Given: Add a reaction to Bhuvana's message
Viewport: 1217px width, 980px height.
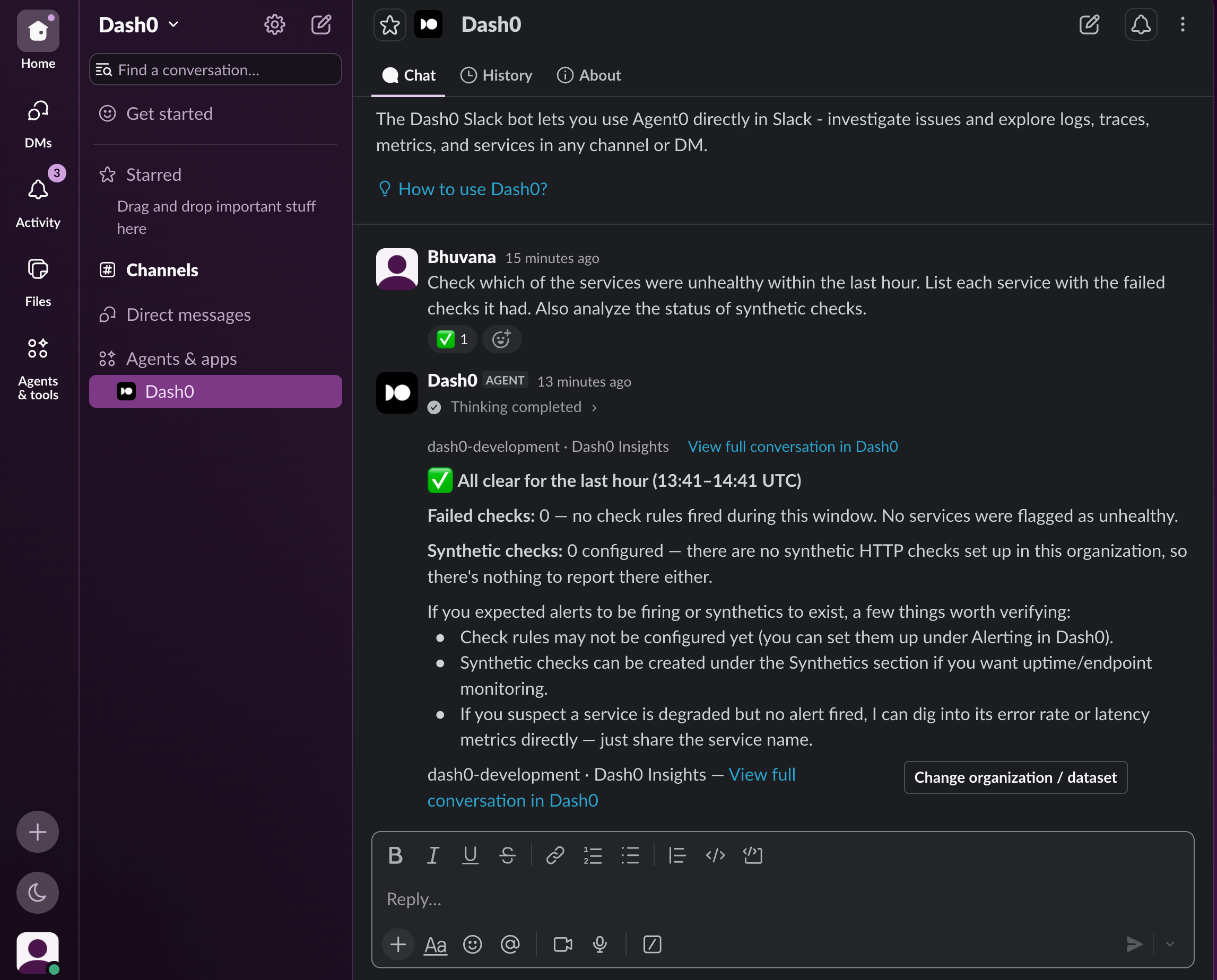Looking at the screenshot, I should [501, 339].
